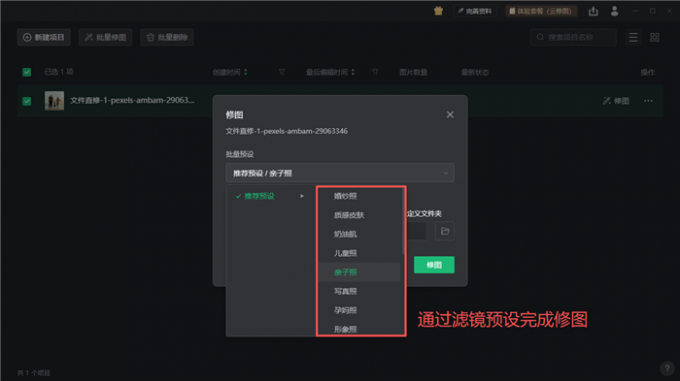This screenshot has height=381, width=680.
Task: Click the 新建项目 button
Action: 44,37
